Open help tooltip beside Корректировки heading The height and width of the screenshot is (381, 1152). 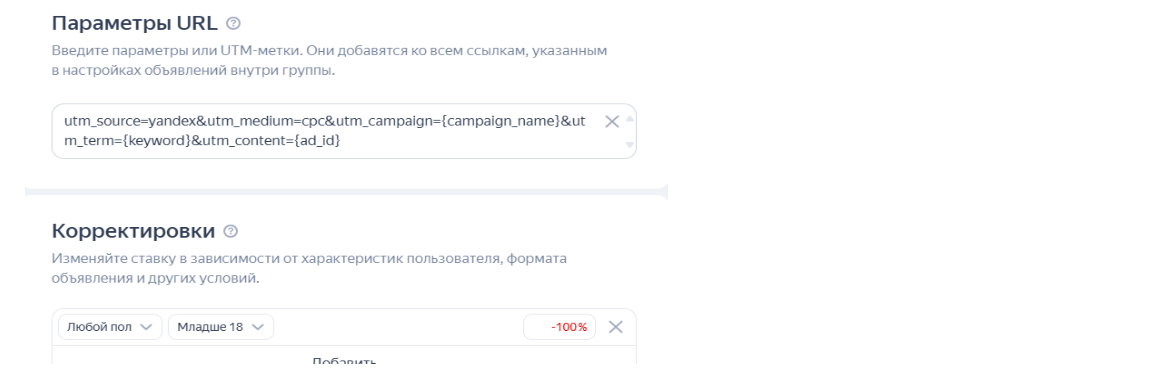pyautogui.click(x=231, y=231)
